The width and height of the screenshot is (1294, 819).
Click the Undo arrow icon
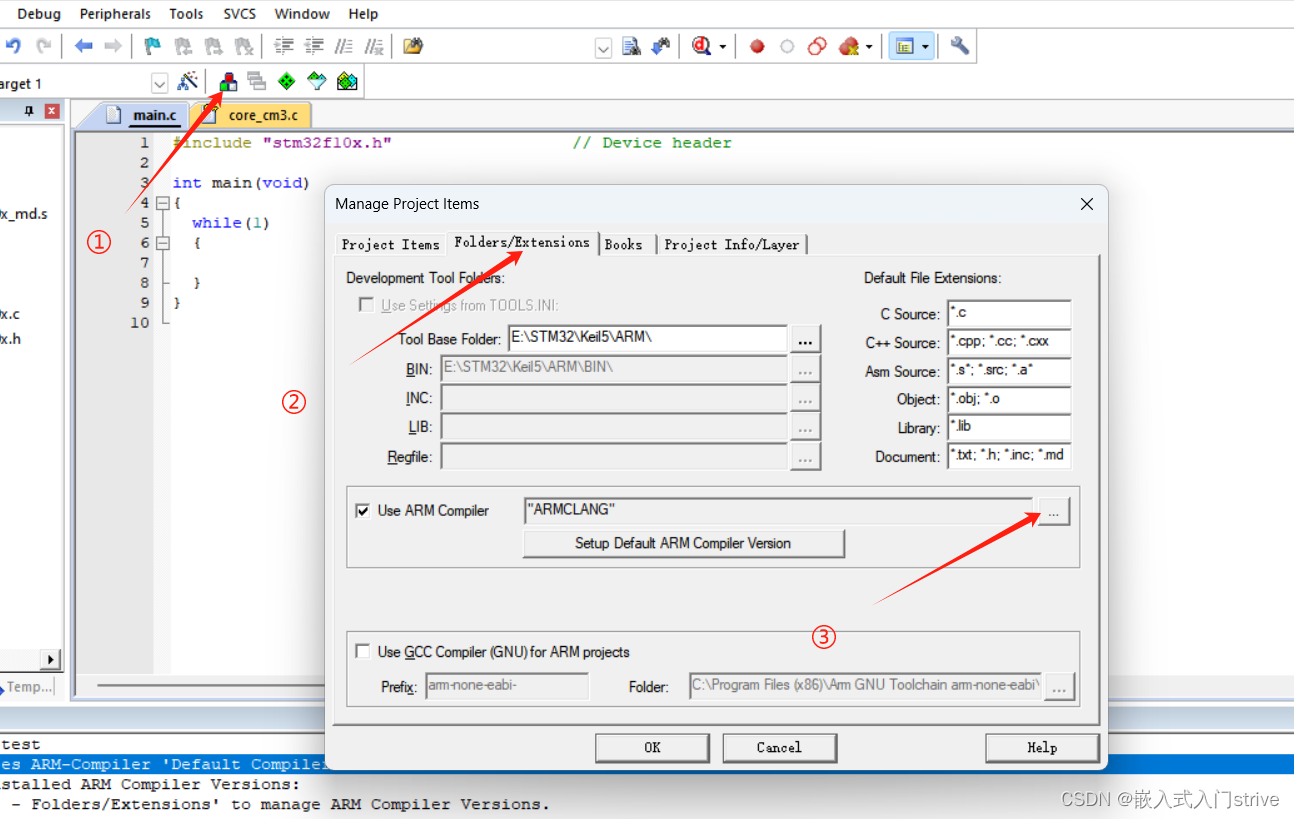tap(14, 46)
